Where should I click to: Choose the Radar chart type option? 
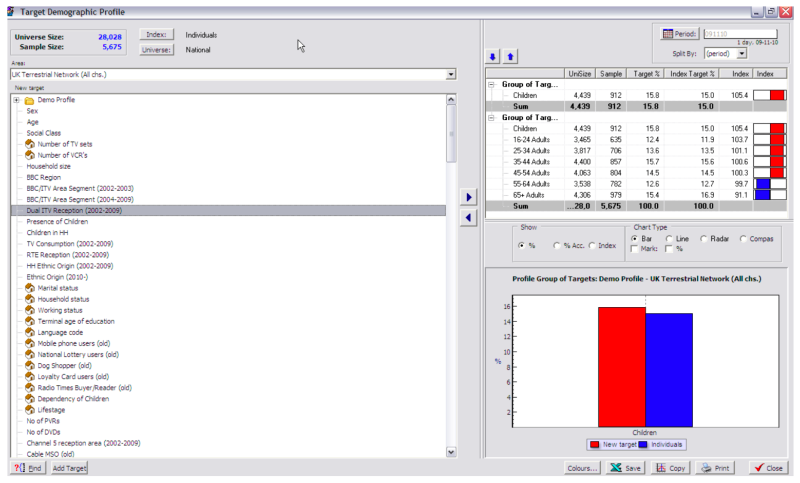[x=705, y=239]
